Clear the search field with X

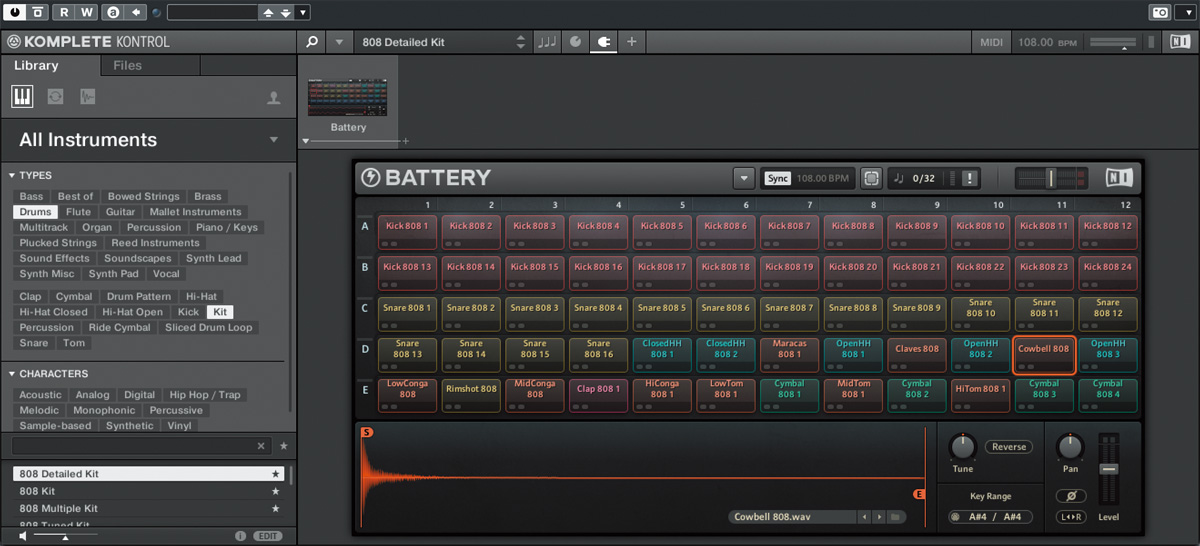point(261,446)
